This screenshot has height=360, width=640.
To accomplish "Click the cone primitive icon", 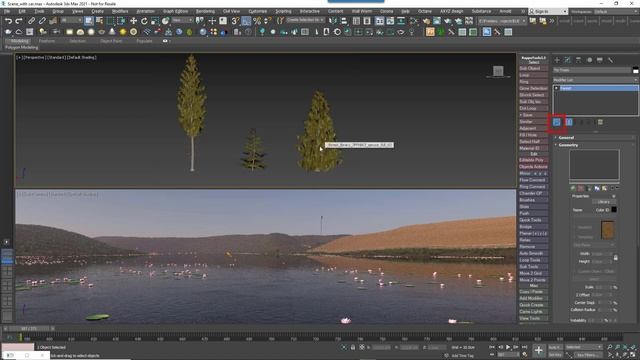I will [x=112, y=32].
